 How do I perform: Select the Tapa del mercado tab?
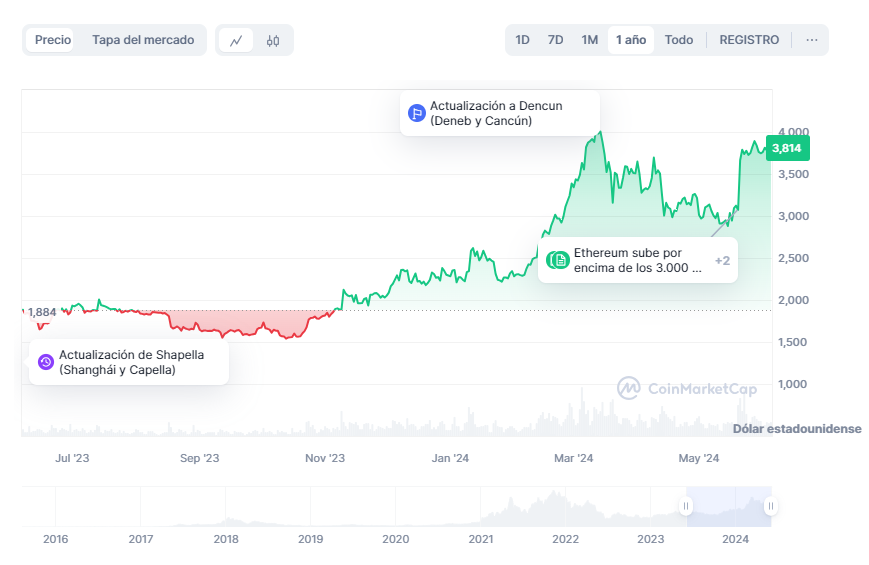pos(143,40)
